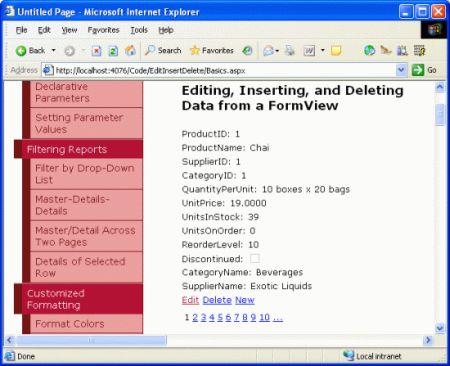Open the Edit menu
Image resolution: width=450 pixels, height=366 pixels.
coord(44,30)
